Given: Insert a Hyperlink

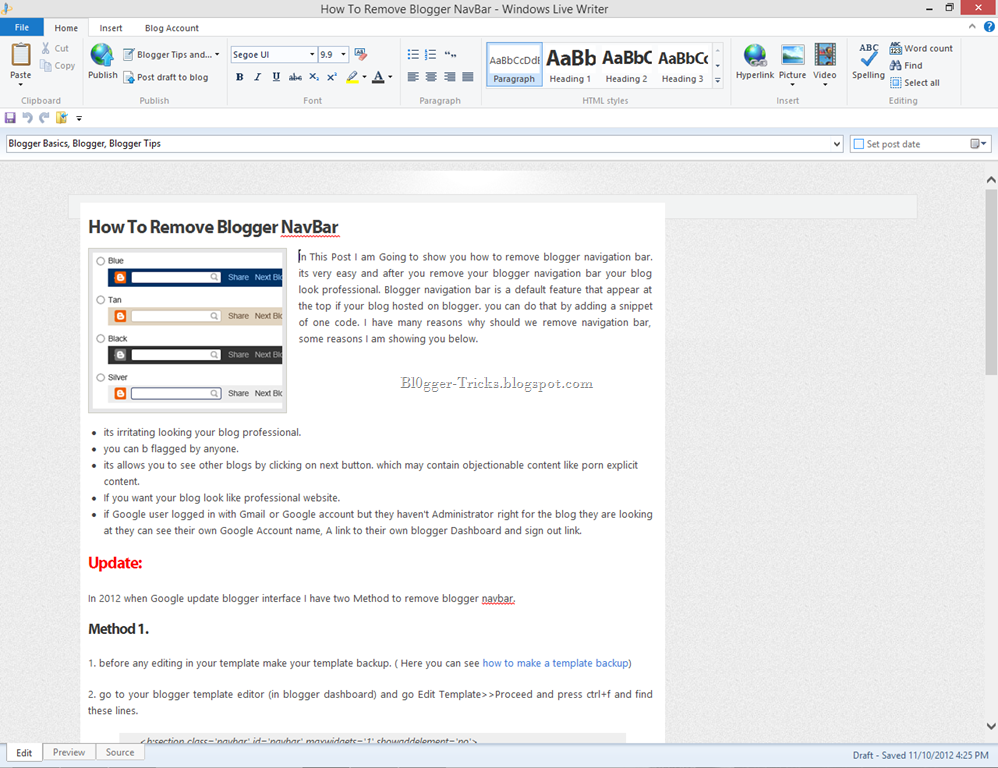Looking at the screenshot, I should pos(755,61).
